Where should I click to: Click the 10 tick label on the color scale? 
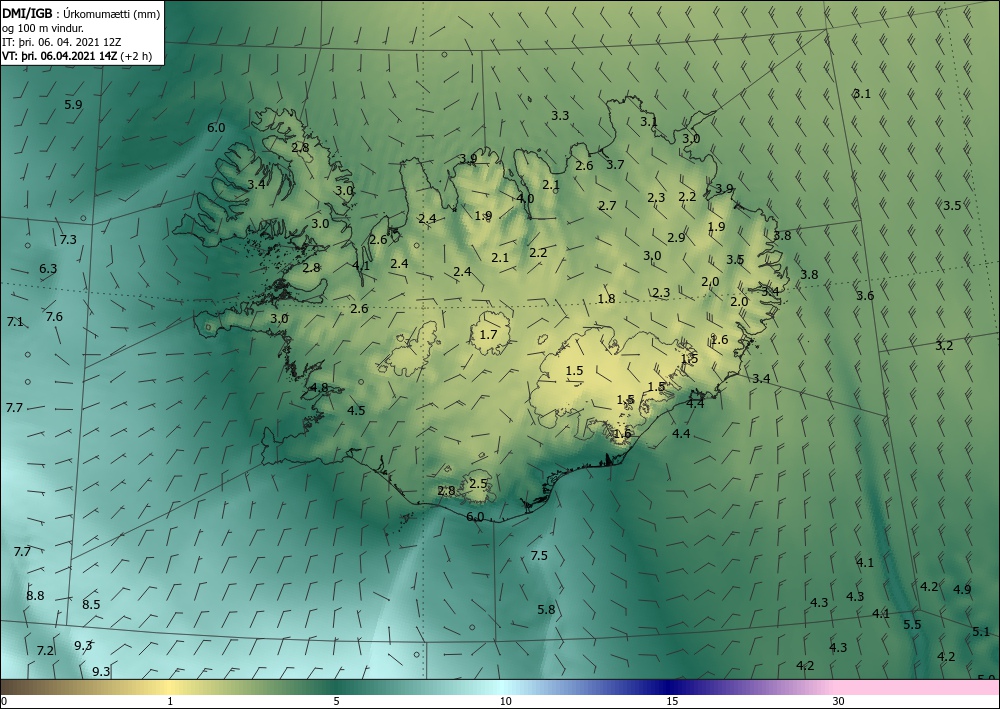[x=505, y=702]
